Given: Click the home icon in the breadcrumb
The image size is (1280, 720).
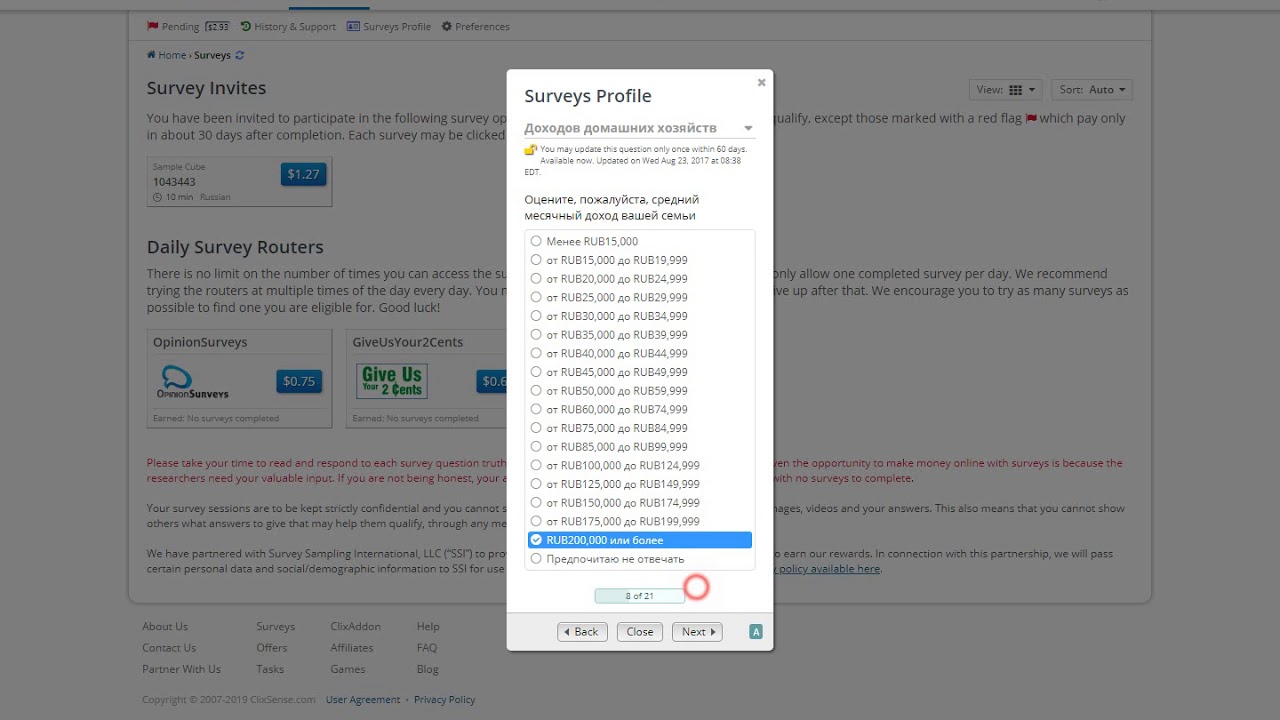Looking at the screenshot, I should click(x=151, y=55).
